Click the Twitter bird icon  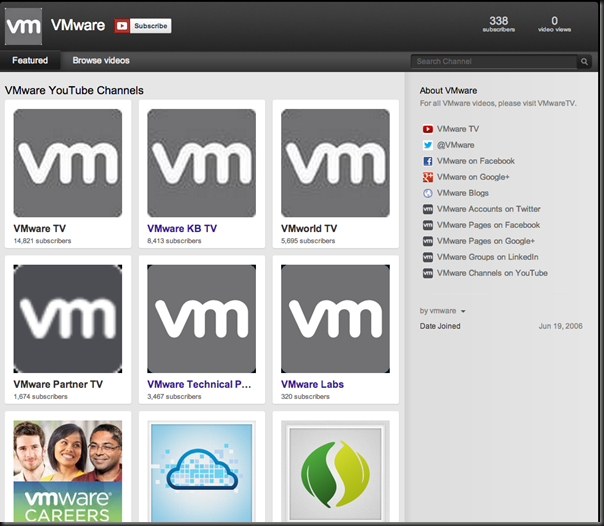click(428, 145)
